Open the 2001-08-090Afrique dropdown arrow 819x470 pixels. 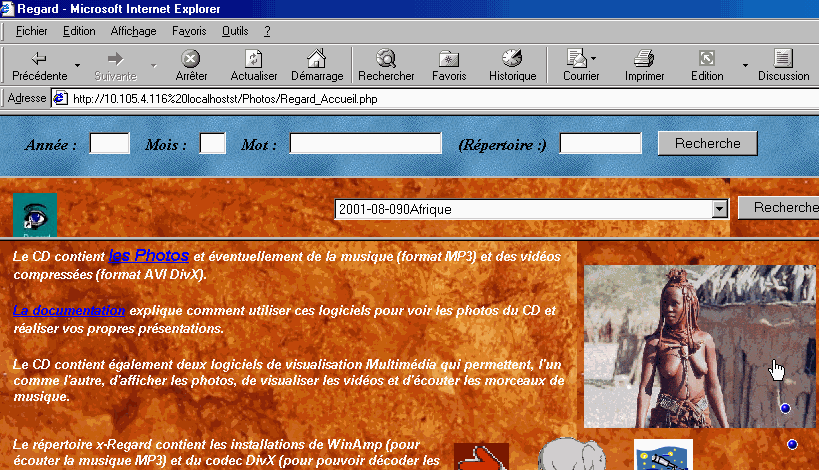click(720, 209)
